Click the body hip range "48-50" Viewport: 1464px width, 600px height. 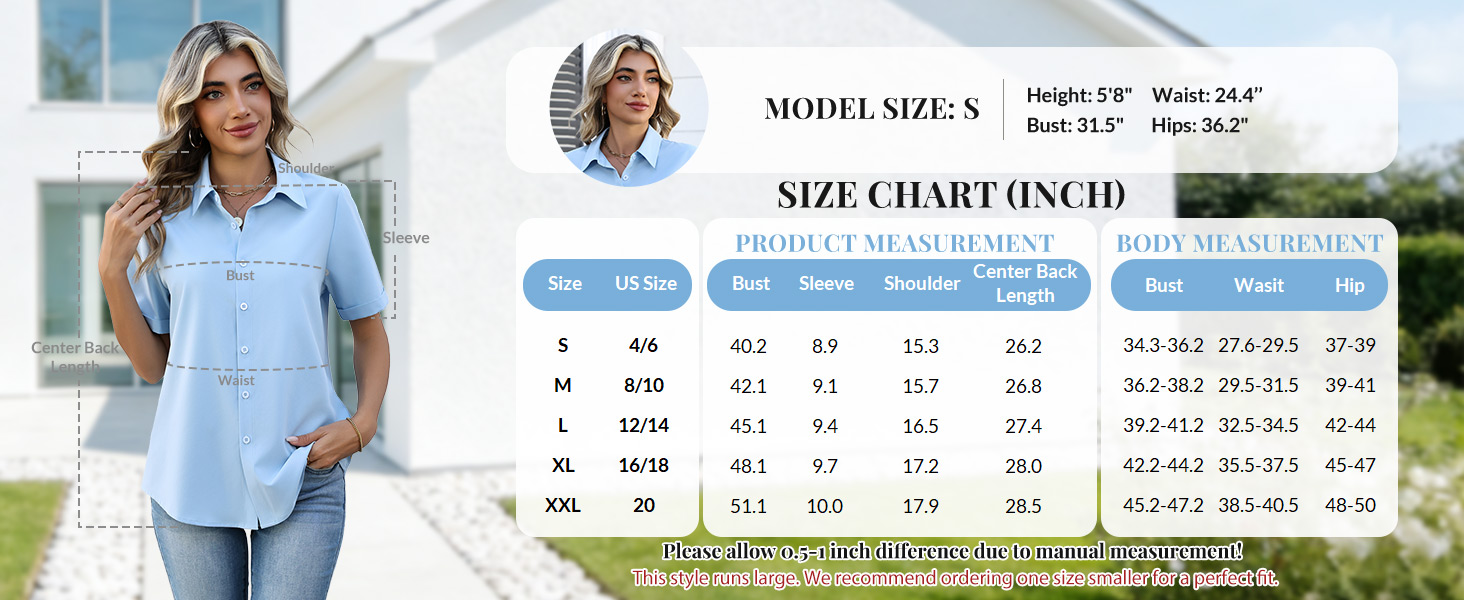1350,505
